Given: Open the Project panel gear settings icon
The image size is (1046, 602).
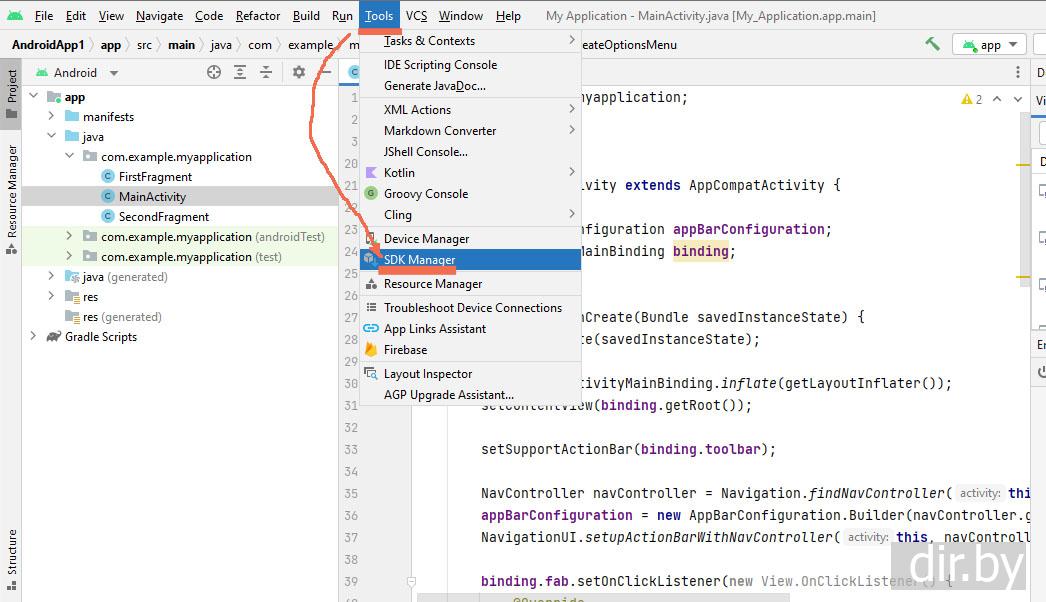Looking at the screenshot, I should tap(298, 72).
